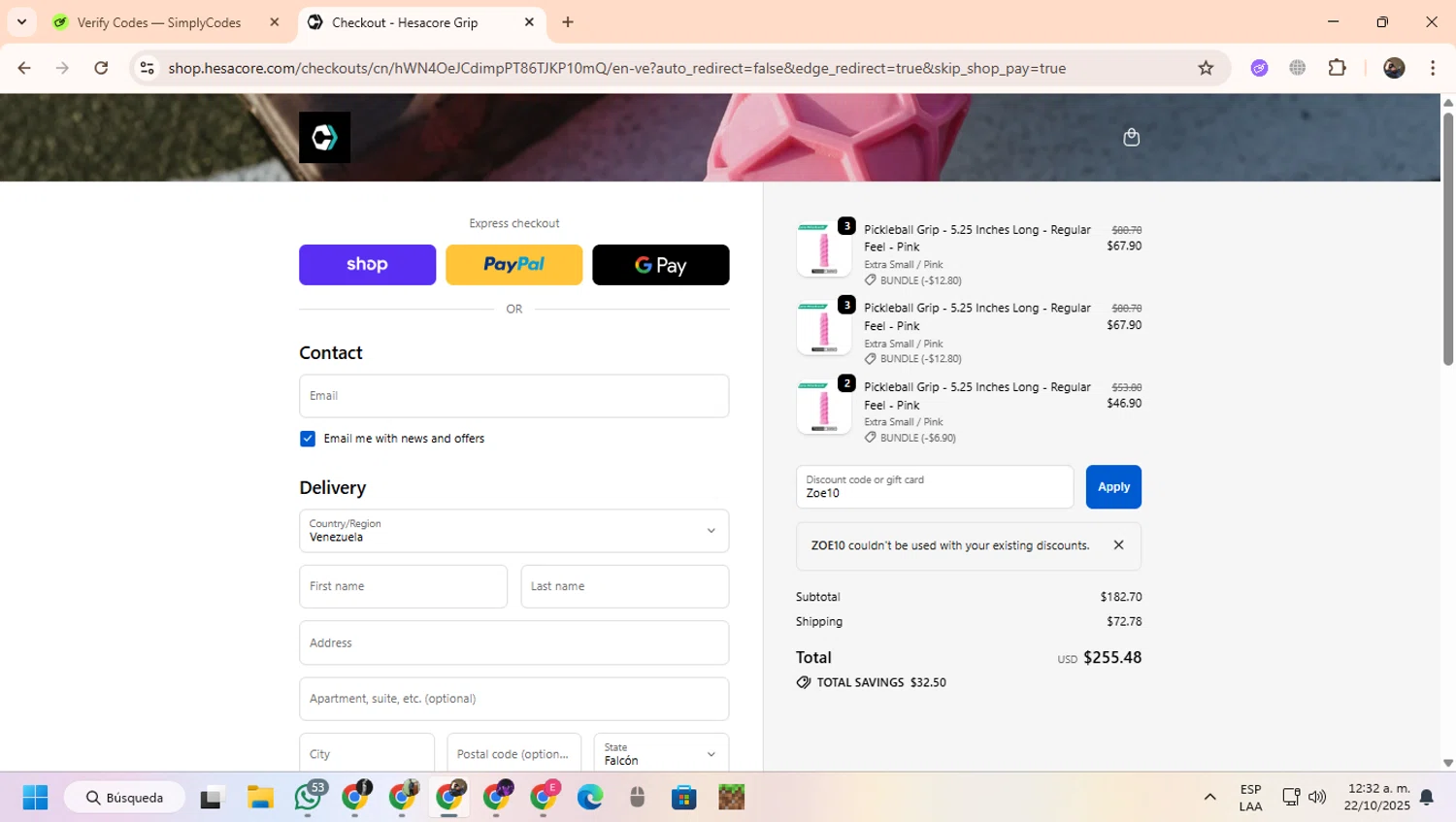Click first Pickleball Grip product thumbnail
Screen dimensions: 1456x822
coord(824,249)
